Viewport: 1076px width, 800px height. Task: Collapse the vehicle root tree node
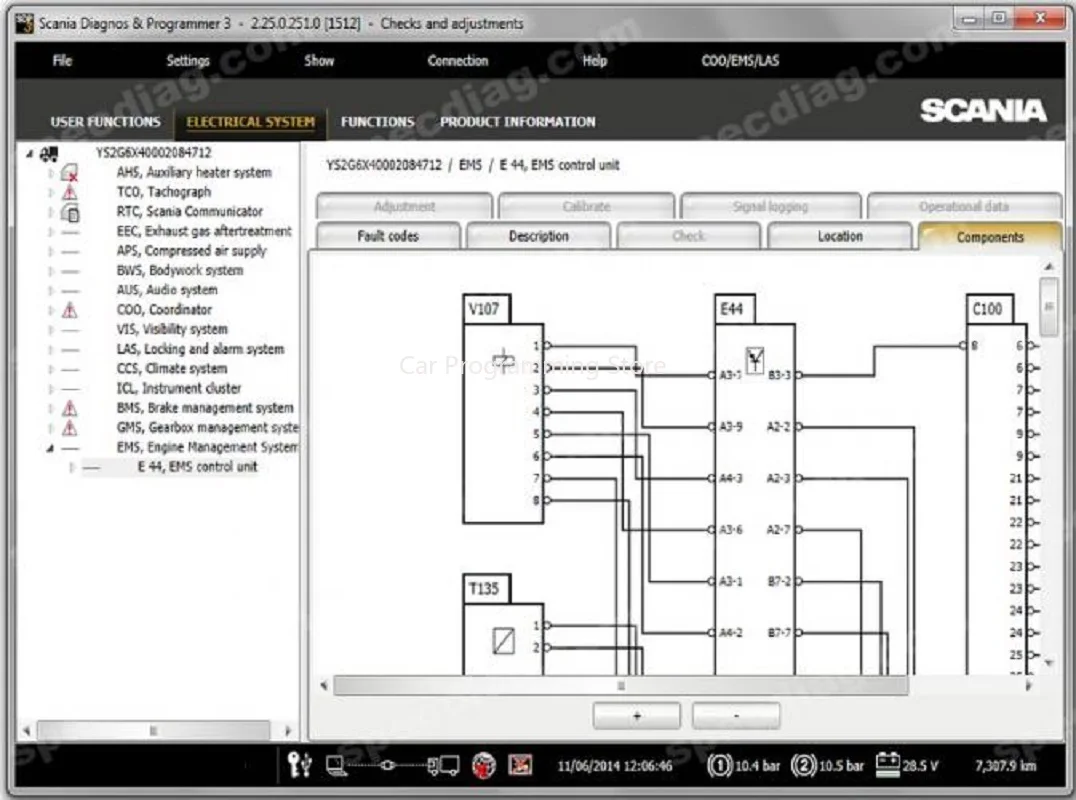point(30,154)
